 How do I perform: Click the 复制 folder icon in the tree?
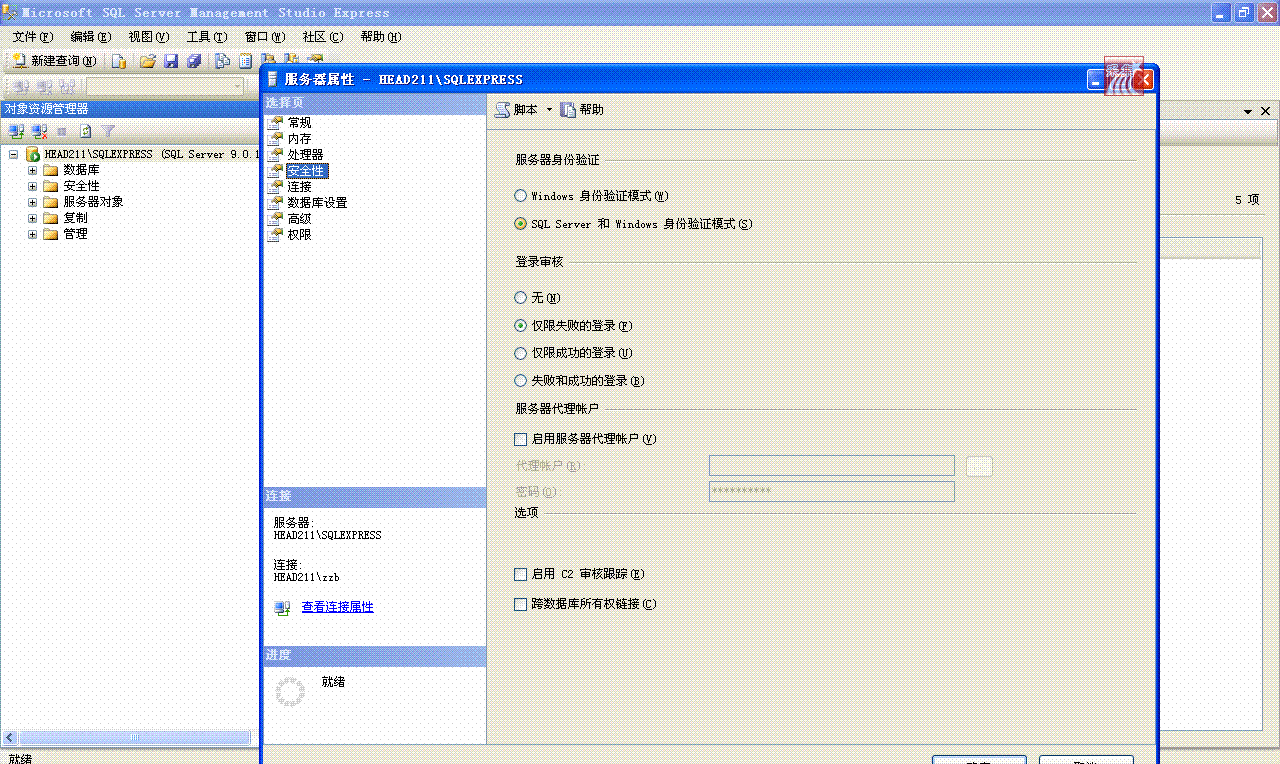51,218
